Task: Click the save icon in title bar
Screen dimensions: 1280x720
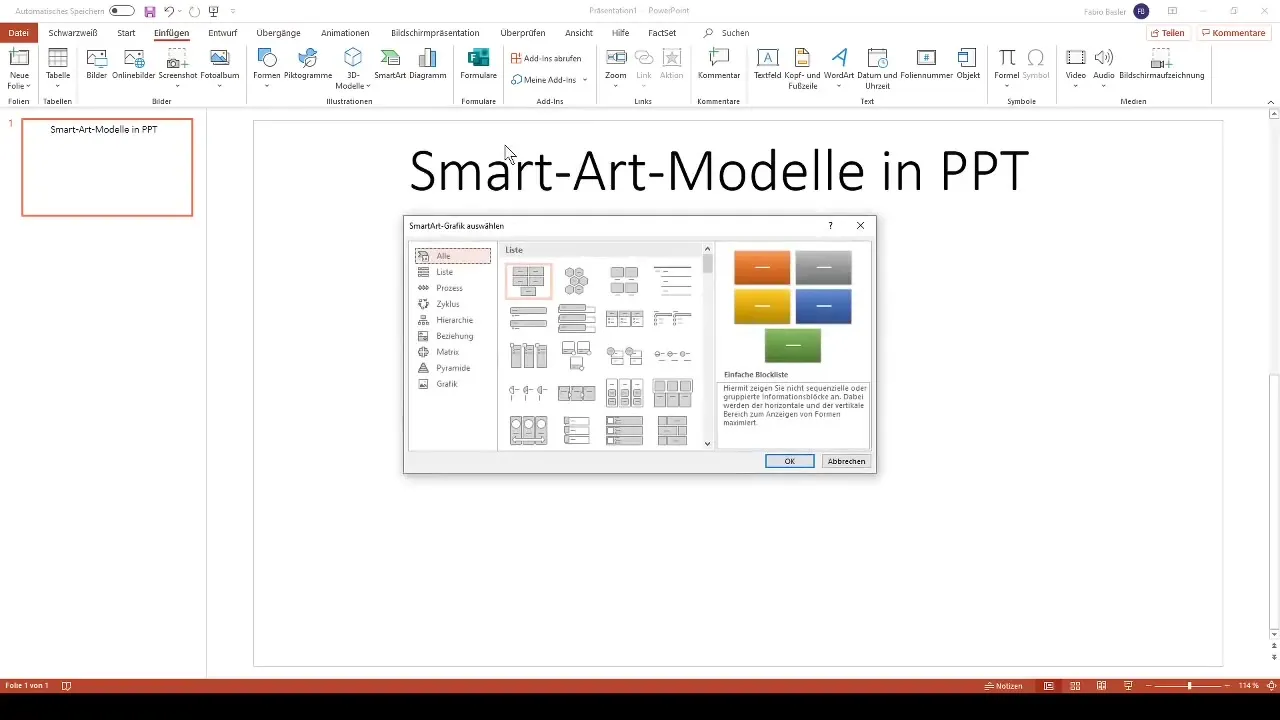Action: tap(149, 11)
